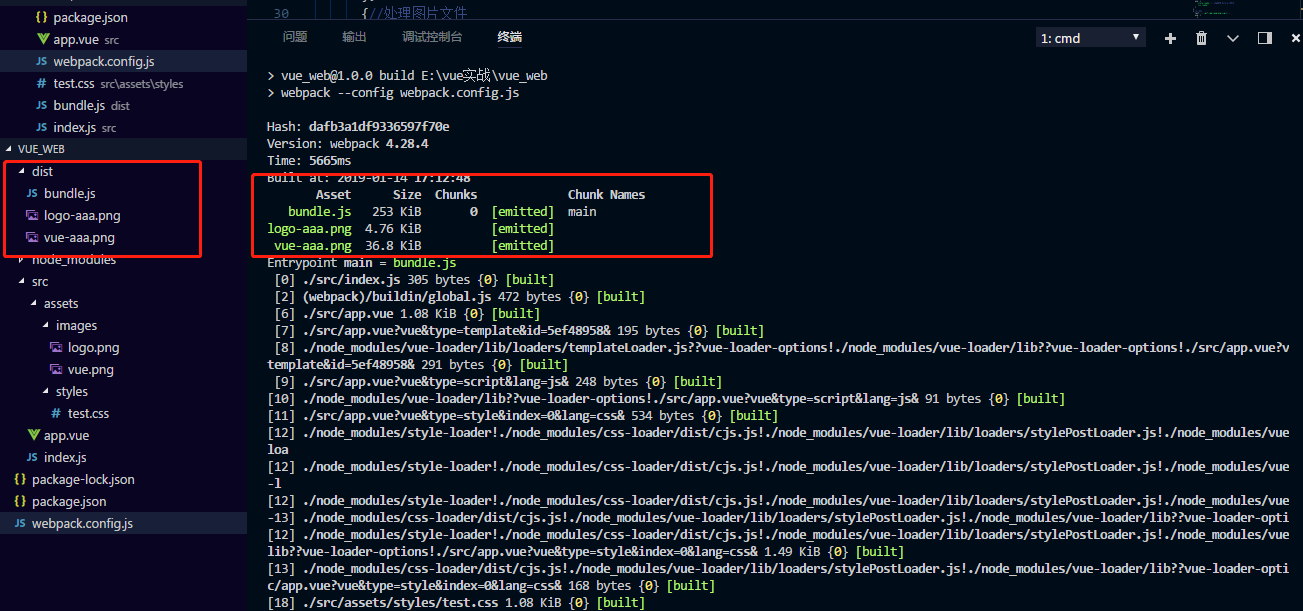Switch to the 问题 (Problems) tab
This screenshot has height=611, width=1303.
293,36
